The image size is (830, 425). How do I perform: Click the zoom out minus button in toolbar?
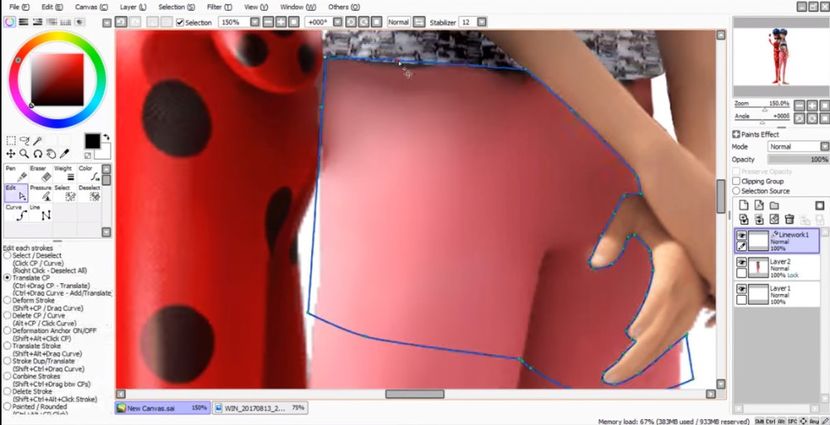(268, 22)
